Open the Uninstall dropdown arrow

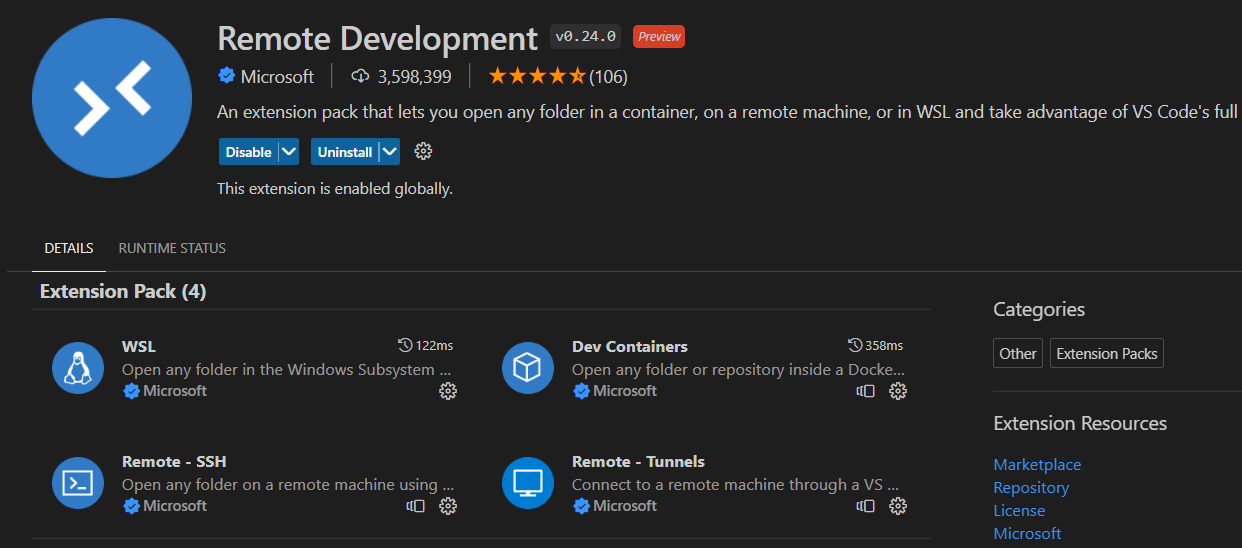[x=390, y=152]
